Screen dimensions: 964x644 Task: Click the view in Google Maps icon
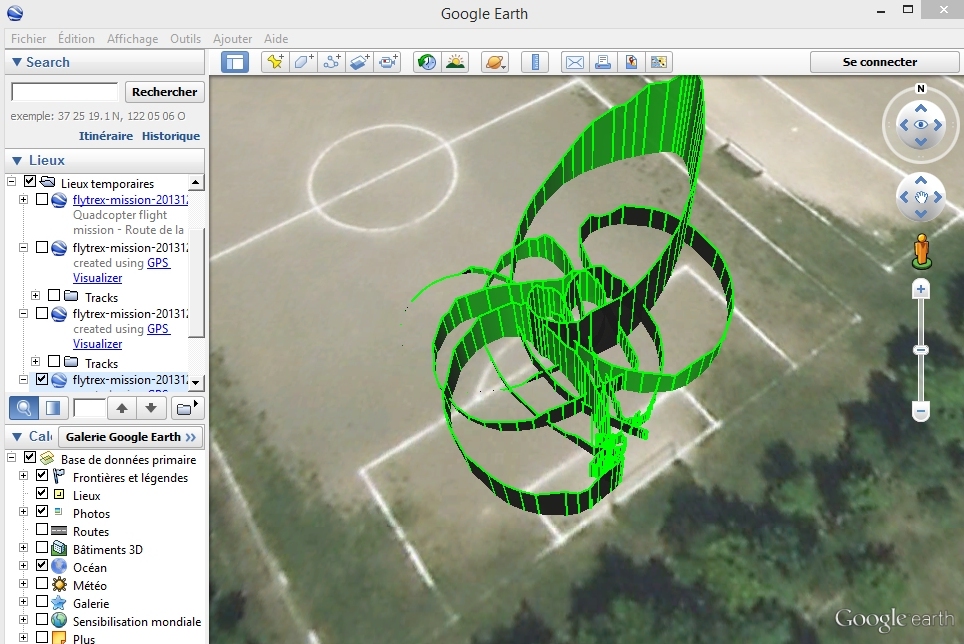coord(658,62)
